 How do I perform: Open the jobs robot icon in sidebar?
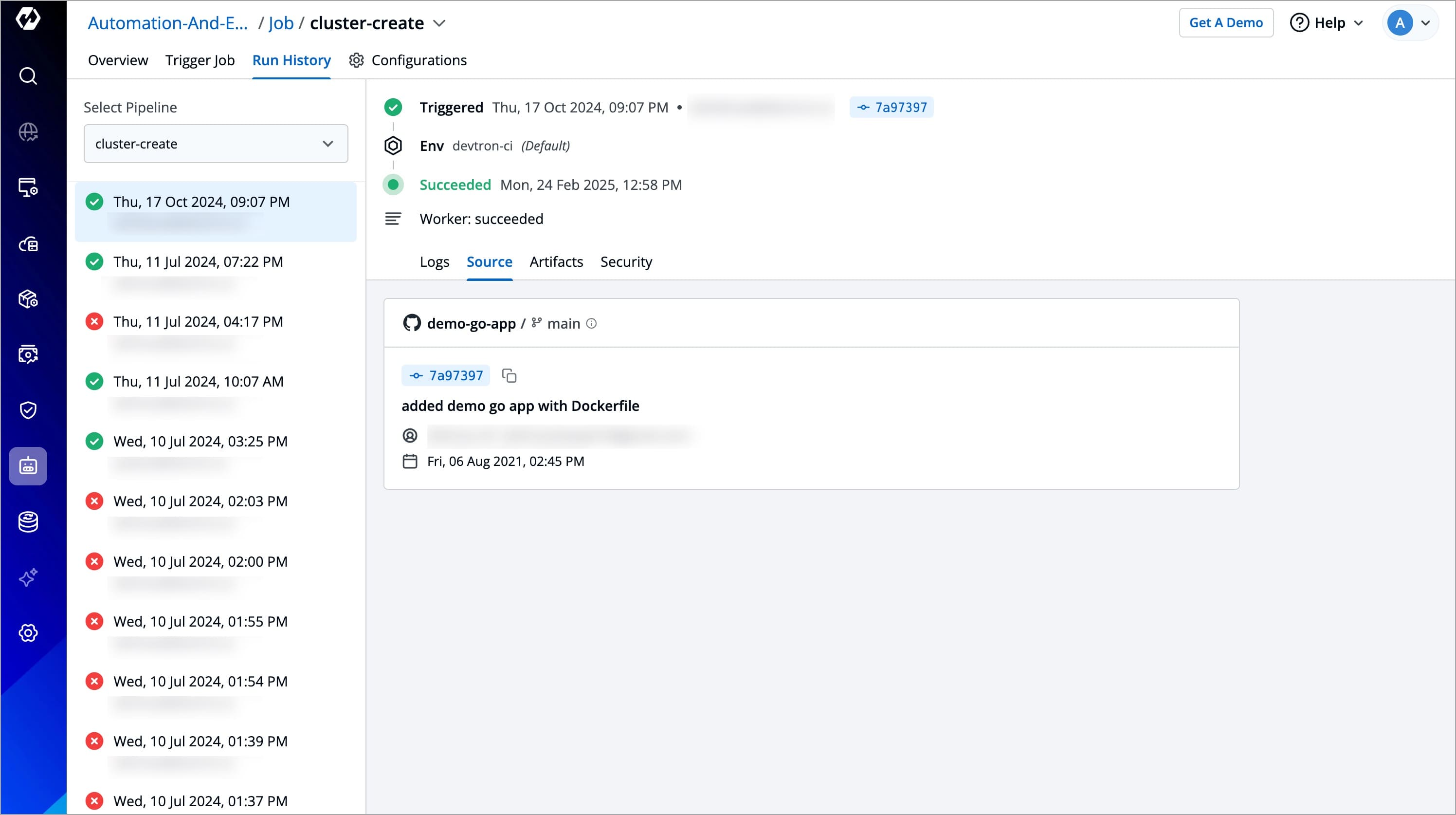coord(28,466)
